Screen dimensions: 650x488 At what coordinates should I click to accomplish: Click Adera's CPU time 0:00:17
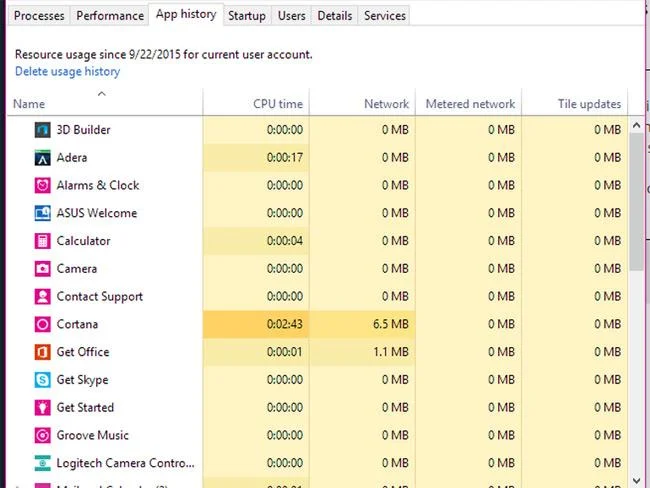coord(285,158)
